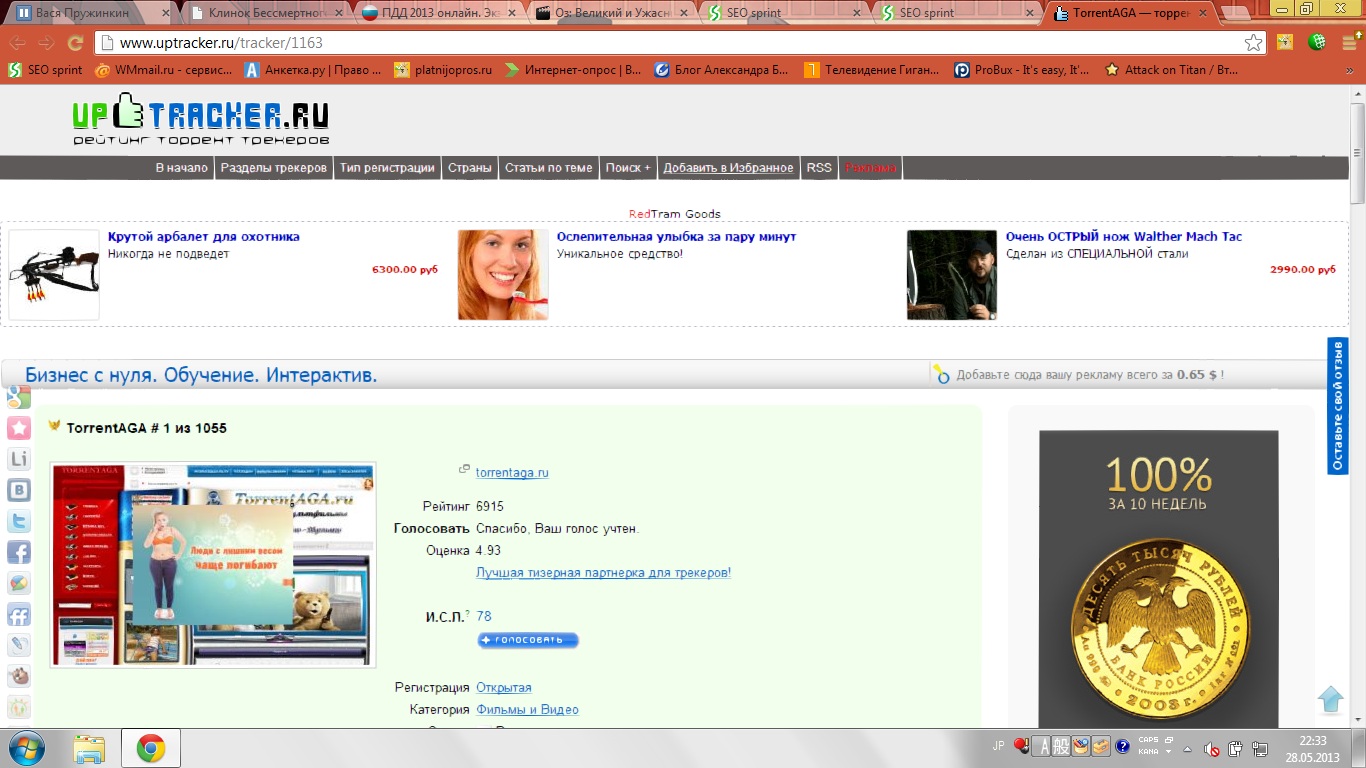Open the power plug tray icon
Screen dimensions: 1366x768
(1236, 748)
